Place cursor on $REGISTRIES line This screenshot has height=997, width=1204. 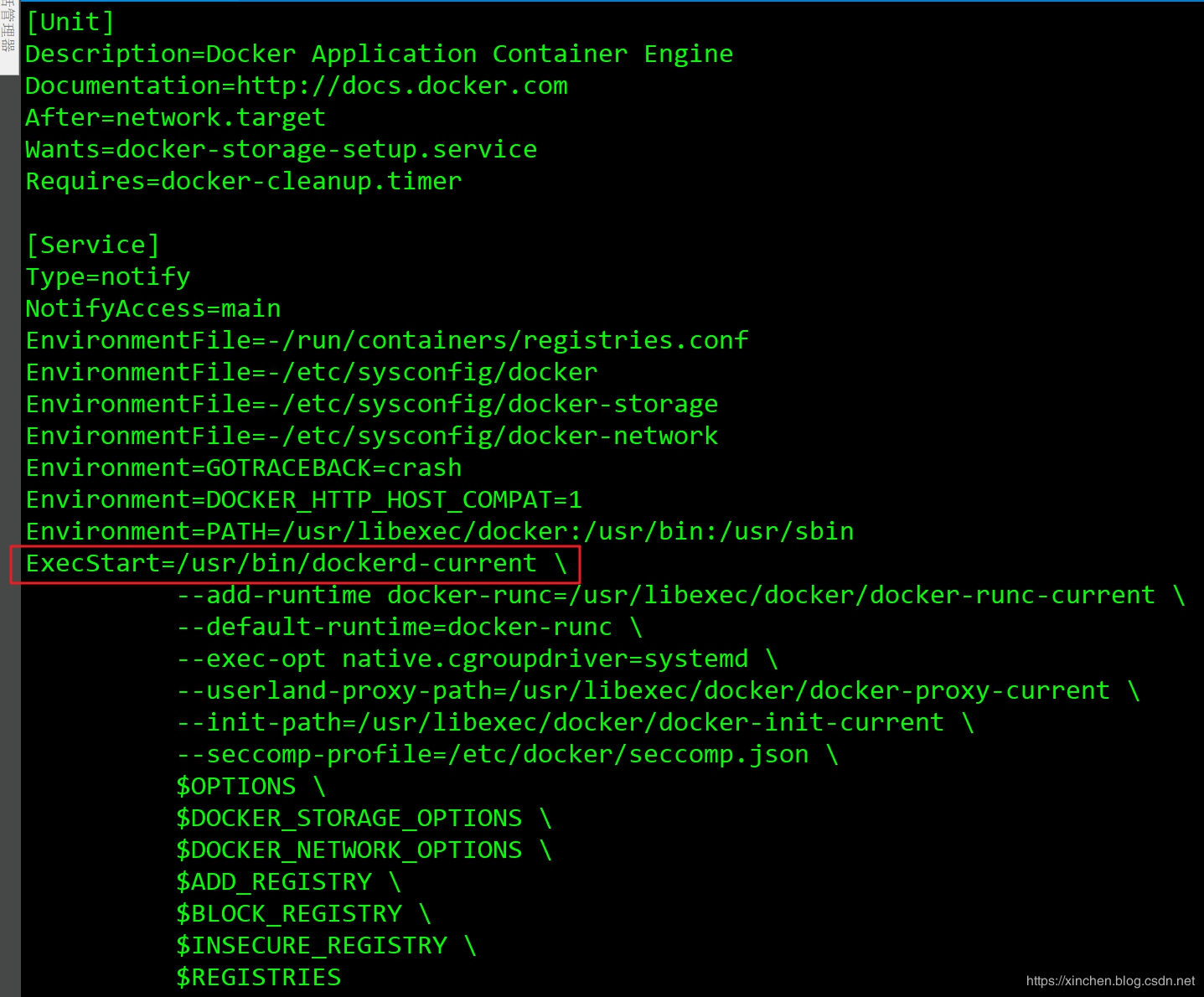tap(259, 978)
